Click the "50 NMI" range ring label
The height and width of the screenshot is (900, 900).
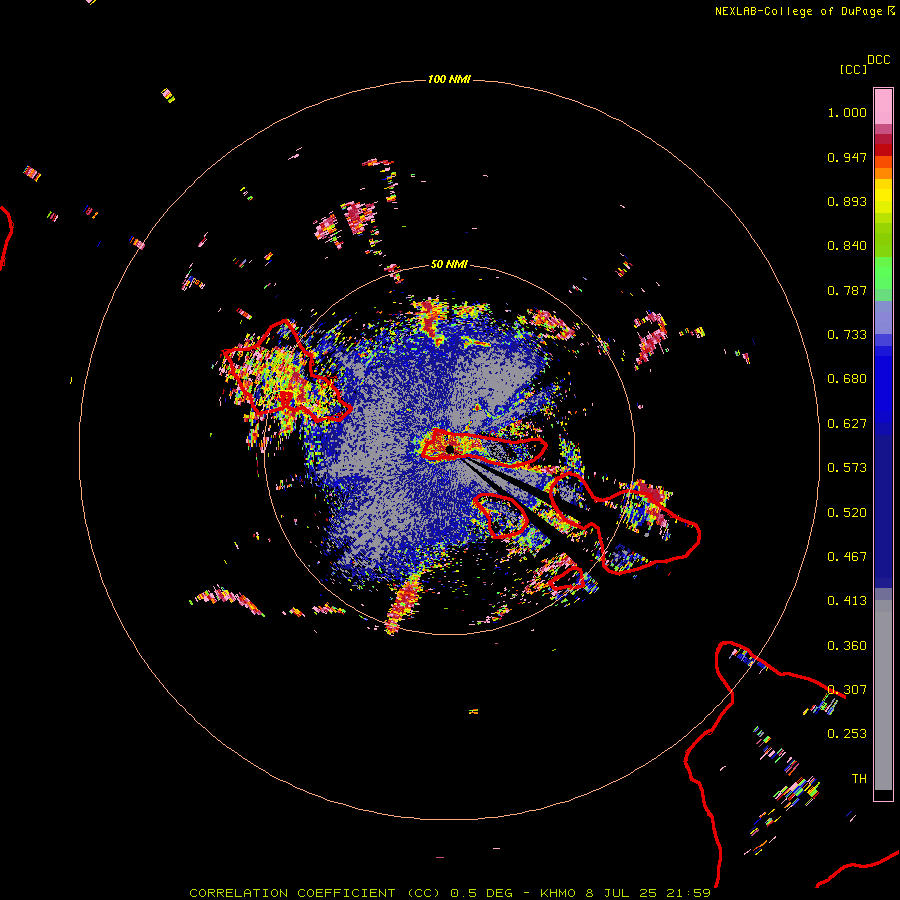(449, 264)
